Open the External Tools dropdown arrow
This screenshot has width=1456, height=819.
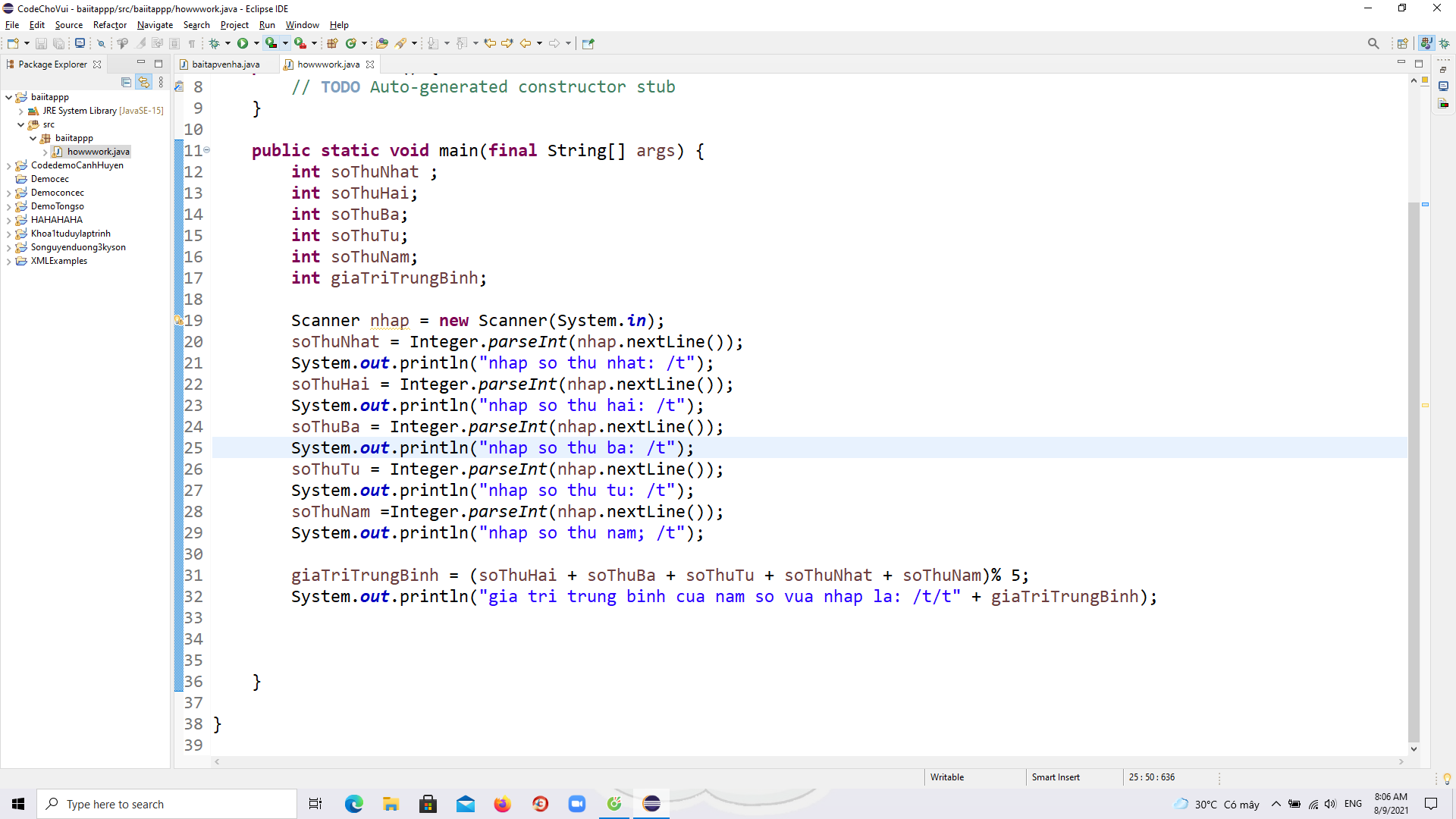[314, 43]
